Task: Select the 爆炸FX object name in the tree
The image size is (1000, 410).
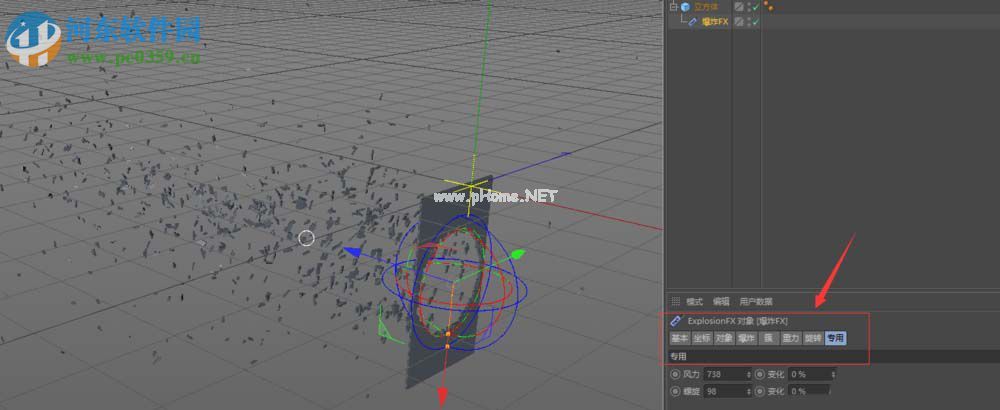Action: tap(714, 22)
